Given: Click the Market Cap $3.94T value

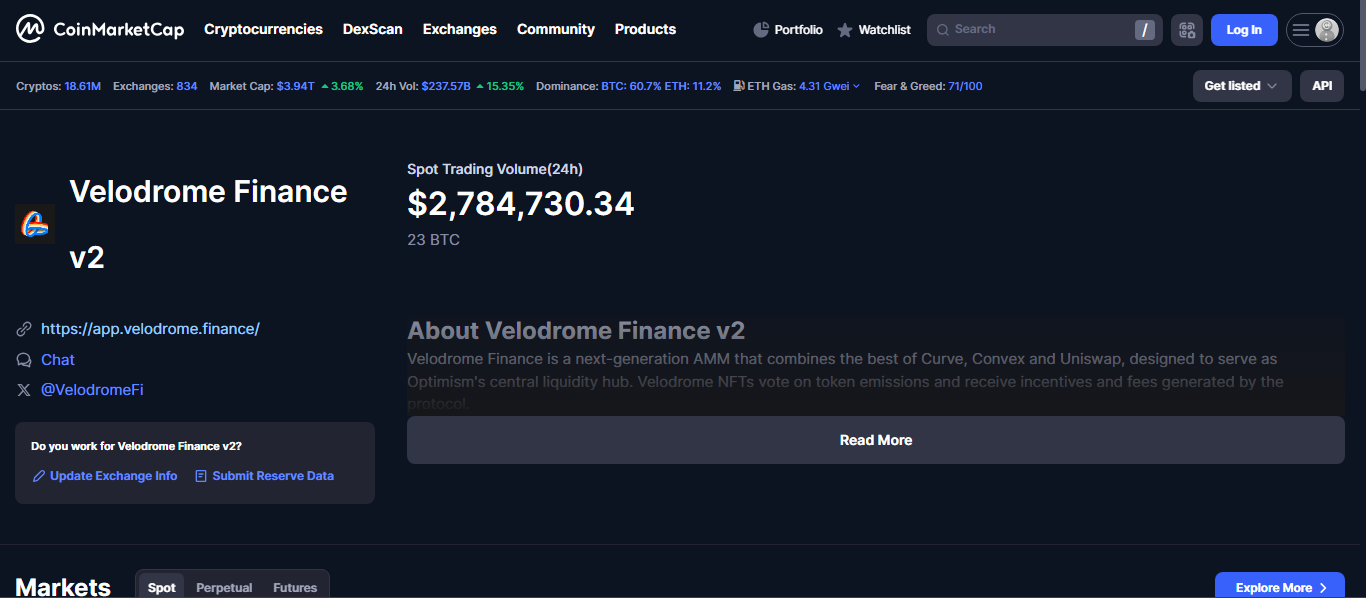Looking at the screenshot, I should tap(295, 86).
